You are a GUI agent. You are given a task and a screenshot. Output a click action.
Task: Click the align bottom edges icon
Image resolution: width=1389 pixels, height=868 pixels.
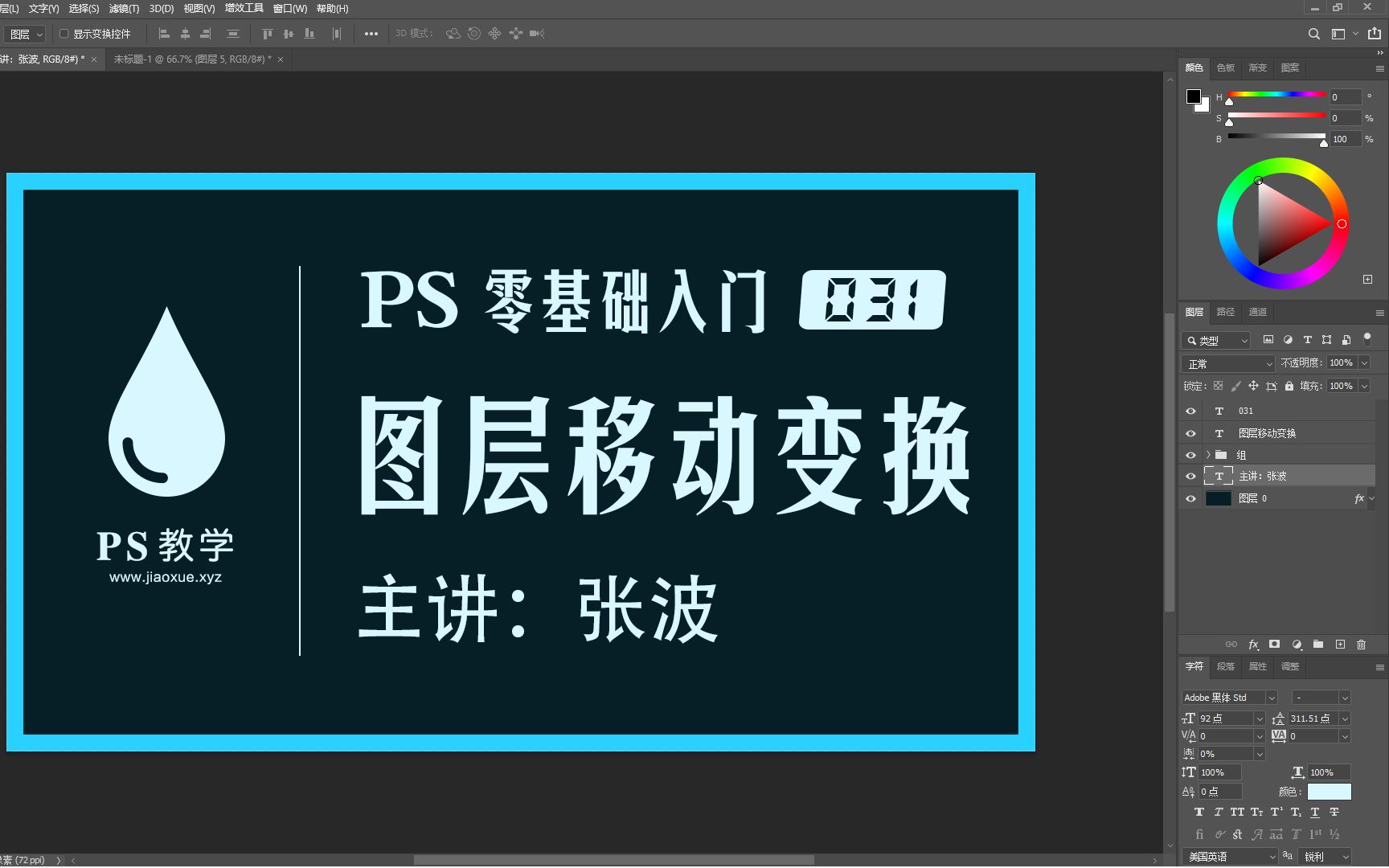click(309, 34)
